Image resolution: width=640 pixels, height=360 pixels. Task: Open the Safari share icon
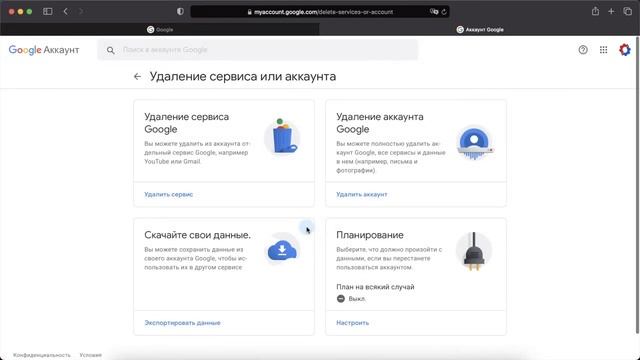(x=595, y=11)
